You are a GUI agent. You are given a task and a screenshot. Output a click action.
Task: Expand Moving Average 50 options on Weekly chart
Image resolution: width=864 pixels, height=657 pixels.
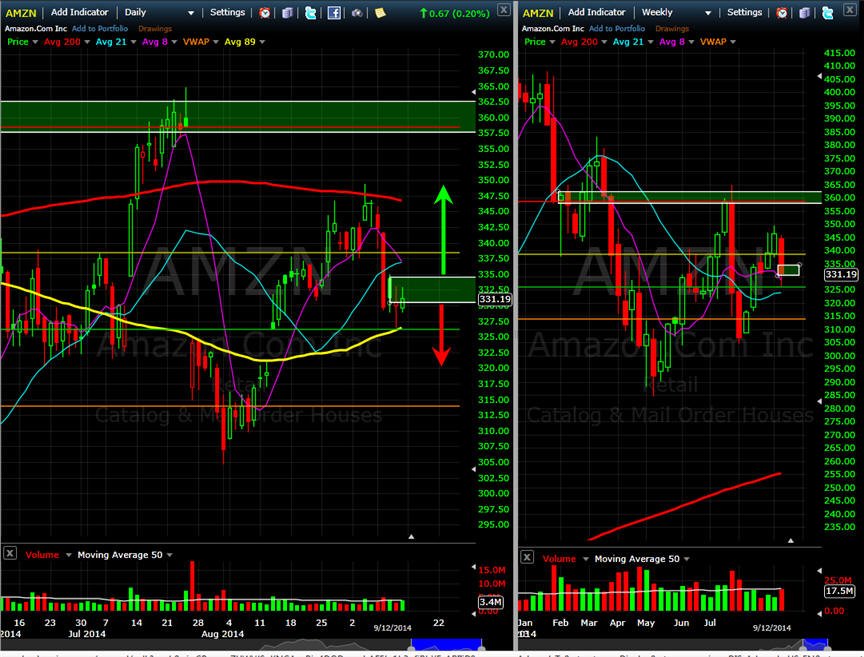point(687,559)
